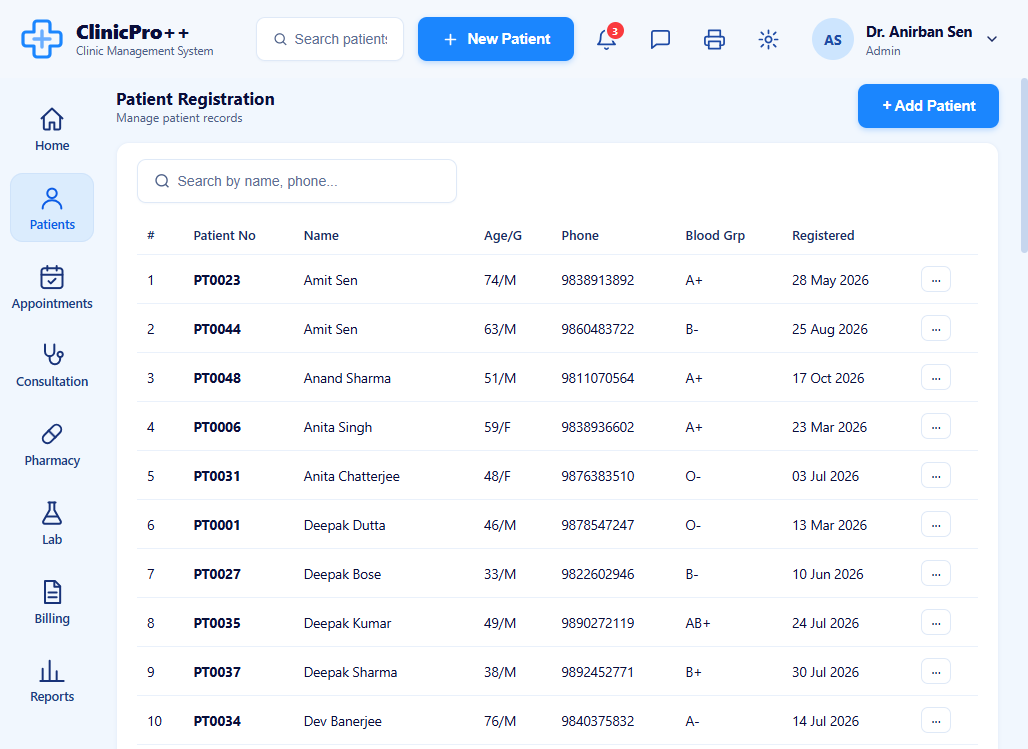Viewport: 1028px width, 749px height.
Task: Open actions menu for Deepak Kumar
Action: click(936, 622)
